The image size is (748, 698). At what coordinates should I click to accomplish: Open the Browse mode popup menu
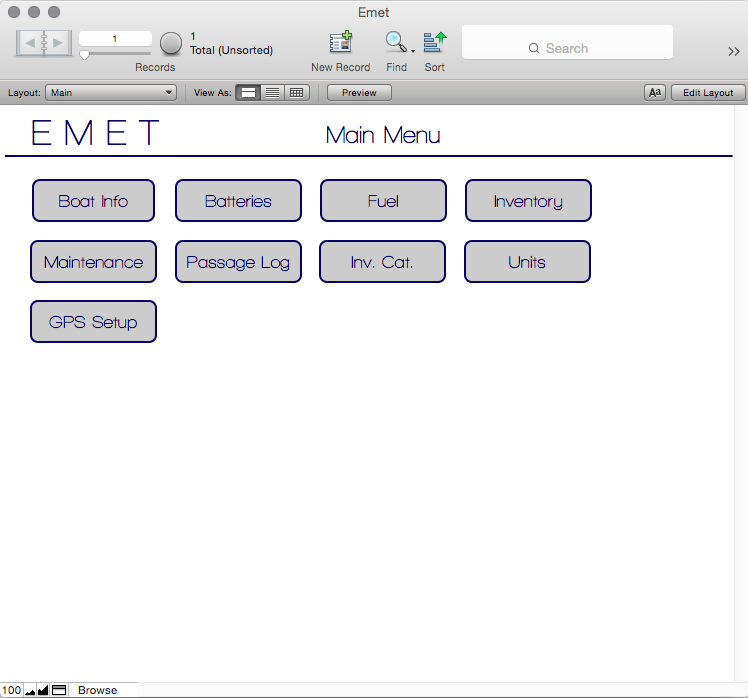[x=98, y=690]
